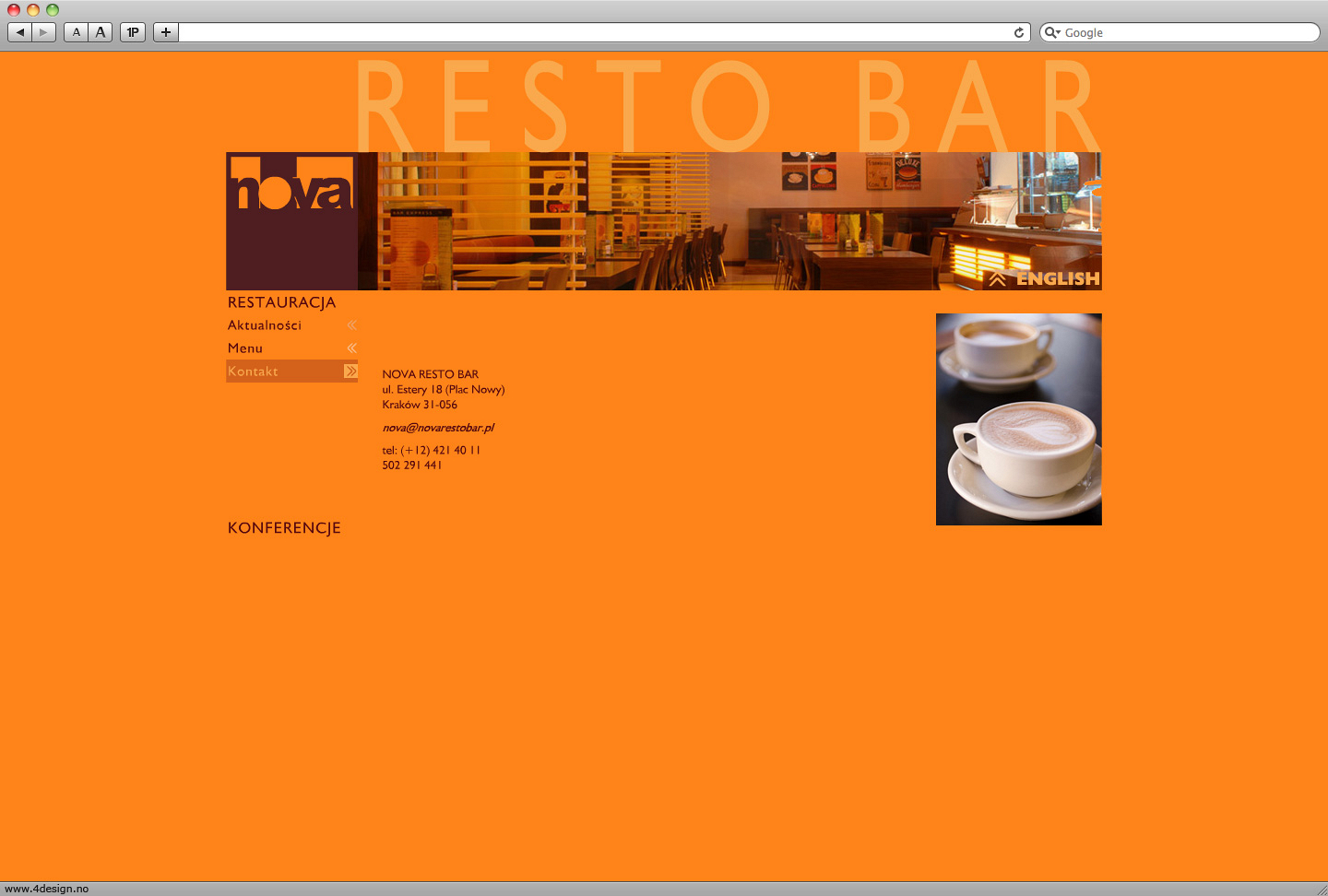Click the Kraków 31-056 postal line

(420, 405)
